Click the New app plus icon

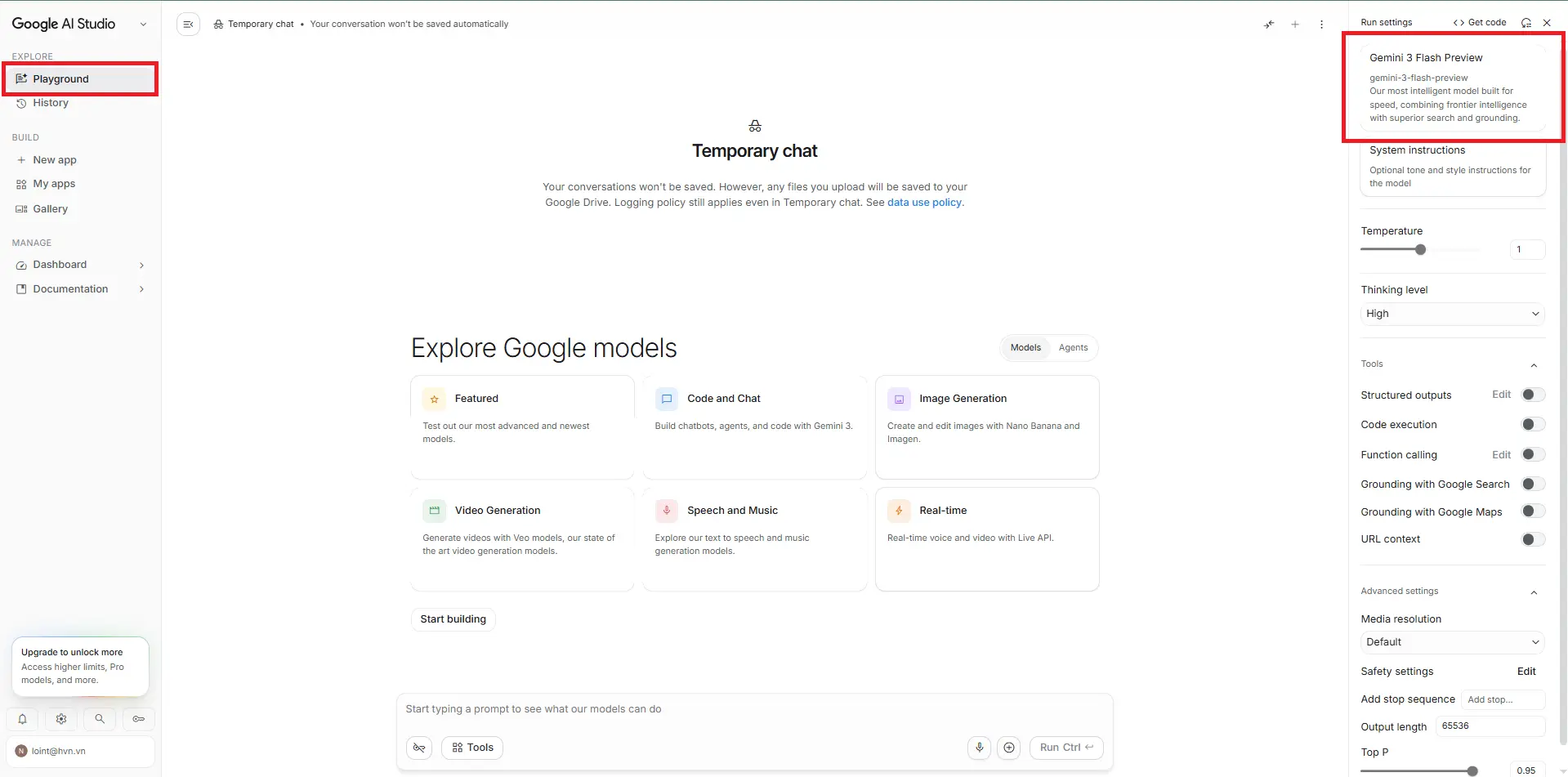pos(21,160)
